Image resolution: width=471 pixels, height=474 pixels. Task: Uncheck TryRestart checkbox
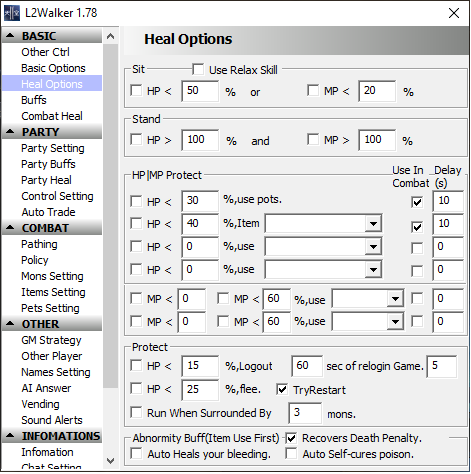[x=282, y=389]
